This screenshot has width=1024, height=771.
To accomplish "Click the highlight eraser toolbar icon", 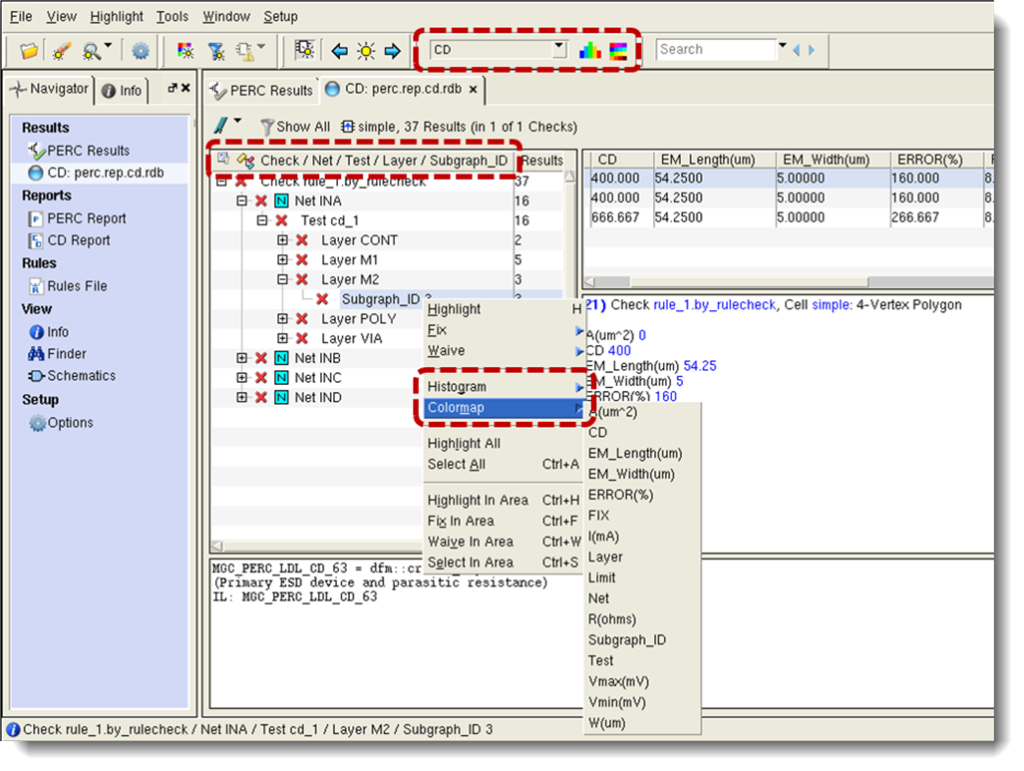I will click(x=61, y=50).
